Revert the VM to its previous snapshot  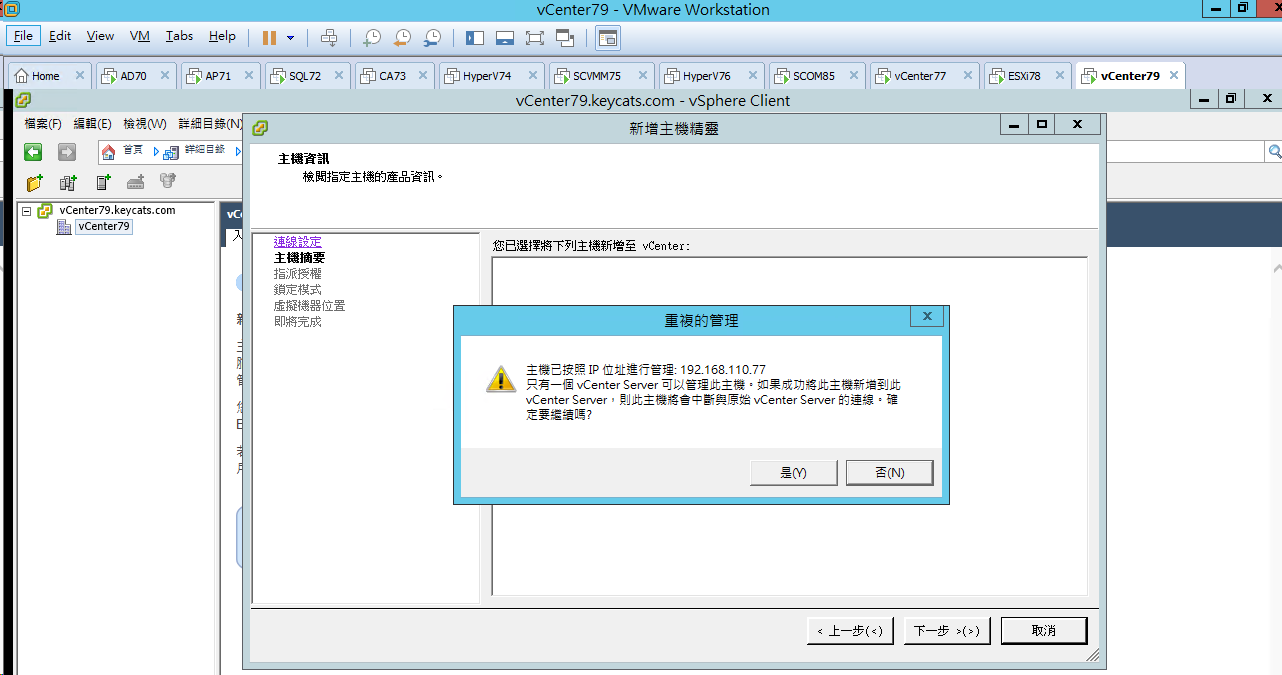[402, 38]
